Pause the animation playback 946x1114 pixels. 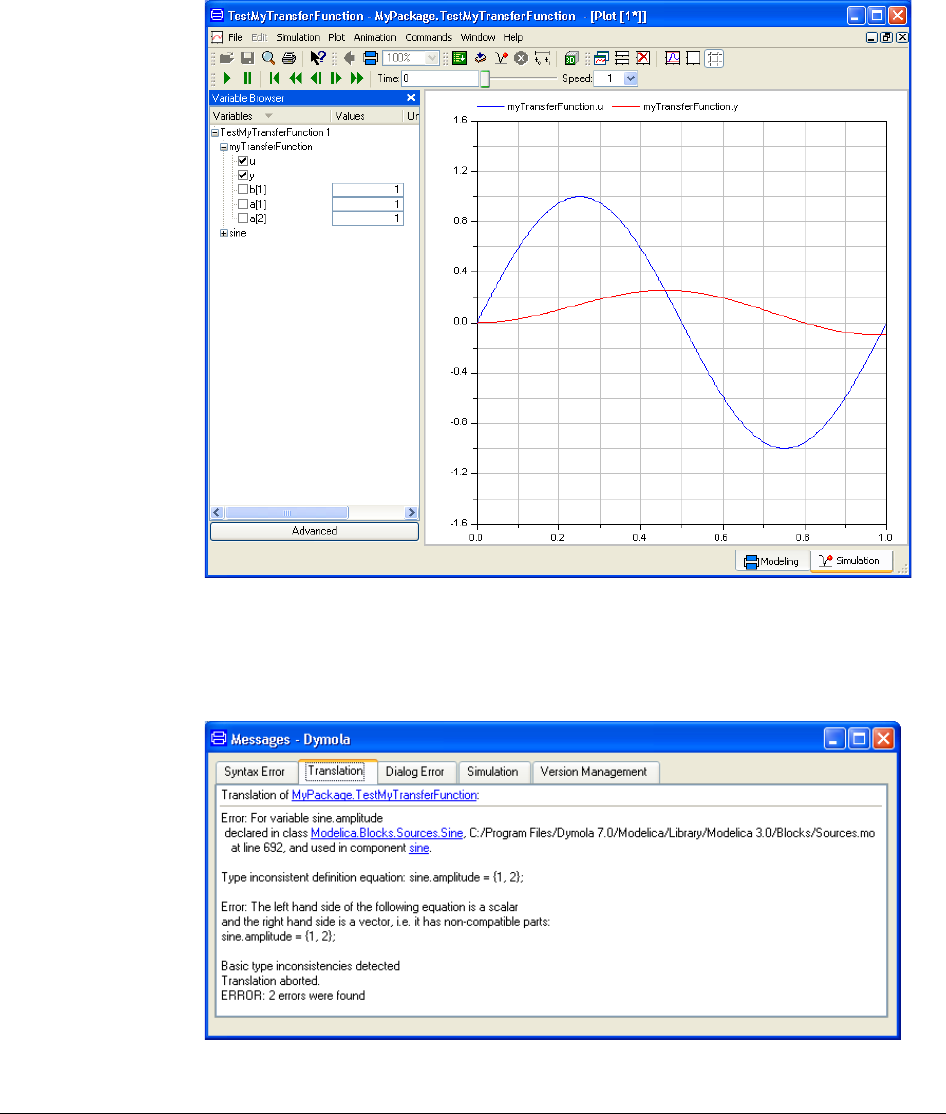pos(247,78)
